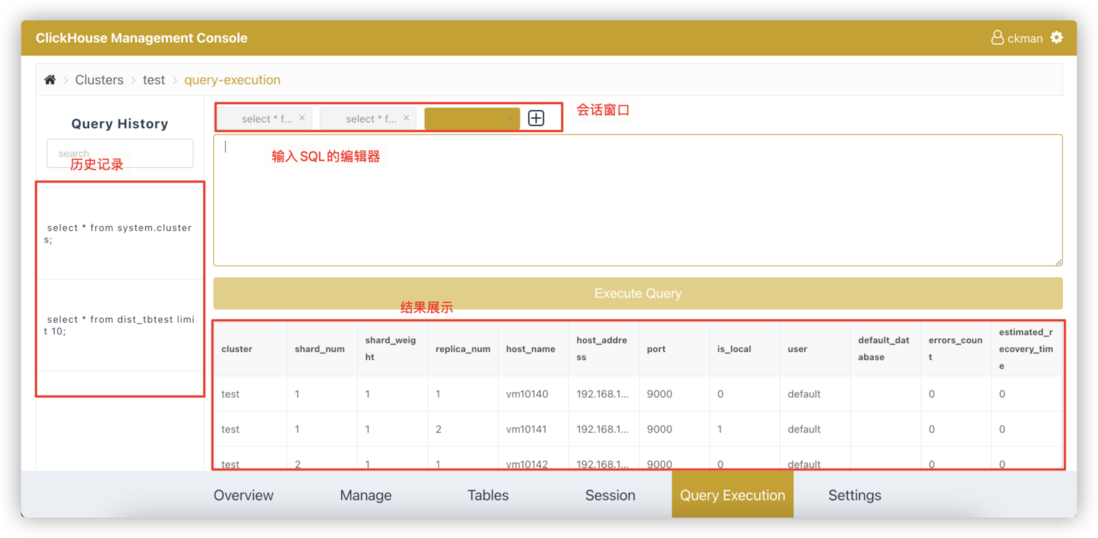Switch to the Manage tab
The width and height of the screenshot is (1098, 538).
click(x=366, y=495)
